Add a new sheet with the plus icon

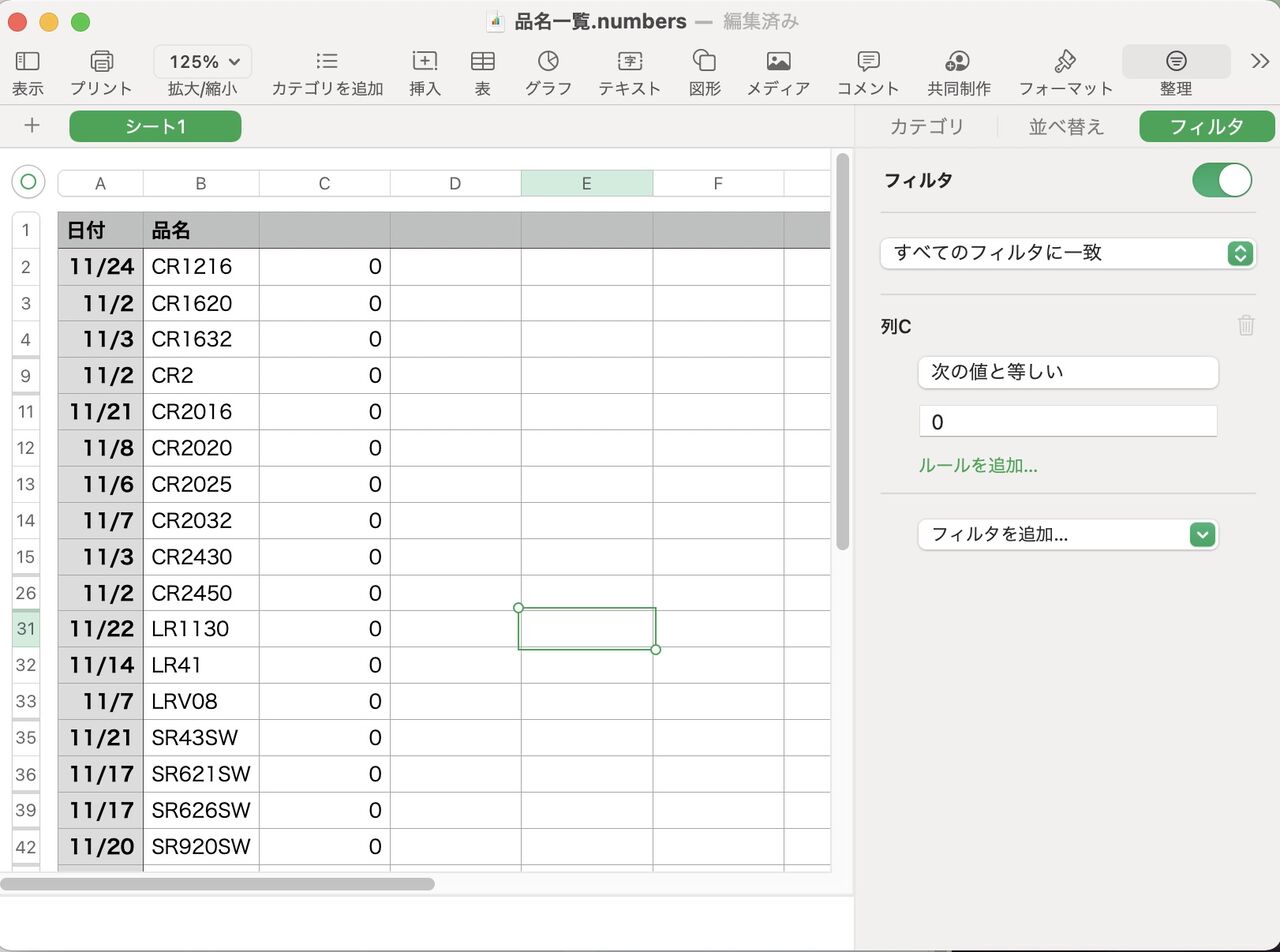32,125
